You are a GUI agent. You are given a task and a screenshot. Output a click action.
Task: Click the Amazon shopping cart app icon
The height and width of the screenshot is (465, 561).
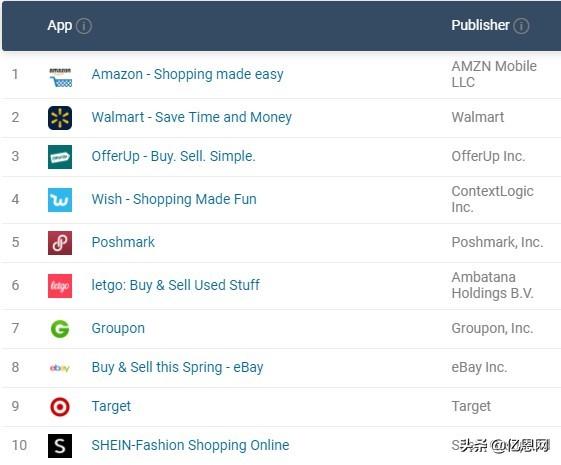coord(60,77)
